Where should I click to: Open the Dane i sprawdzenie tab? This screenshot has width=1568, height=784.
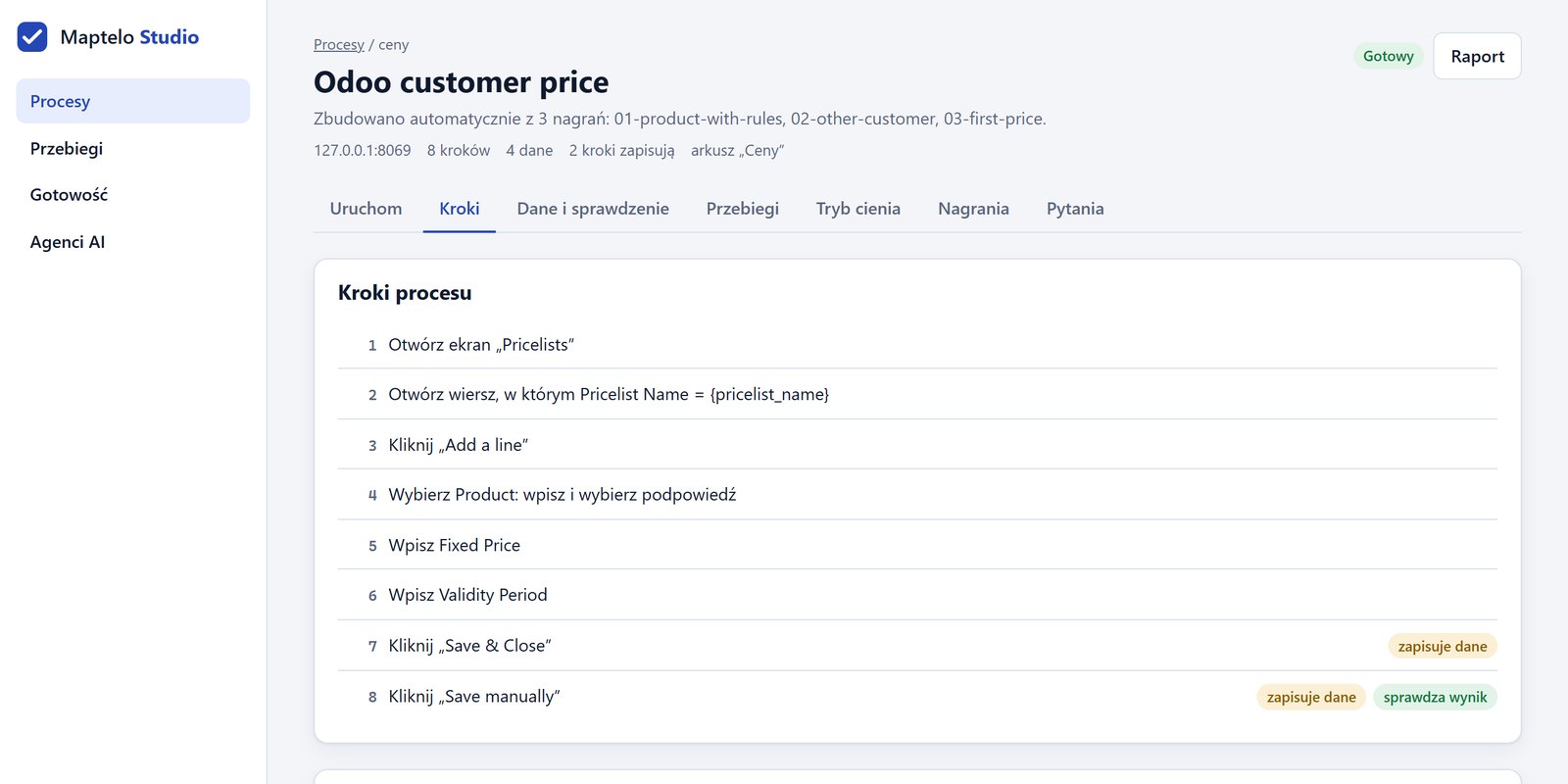tap(593, 209)
